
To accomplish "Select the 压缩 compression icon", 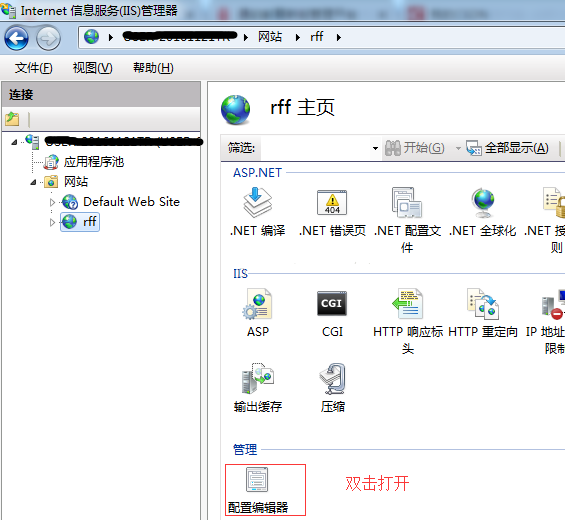I will pyautogui.click(x=332, y=378).
